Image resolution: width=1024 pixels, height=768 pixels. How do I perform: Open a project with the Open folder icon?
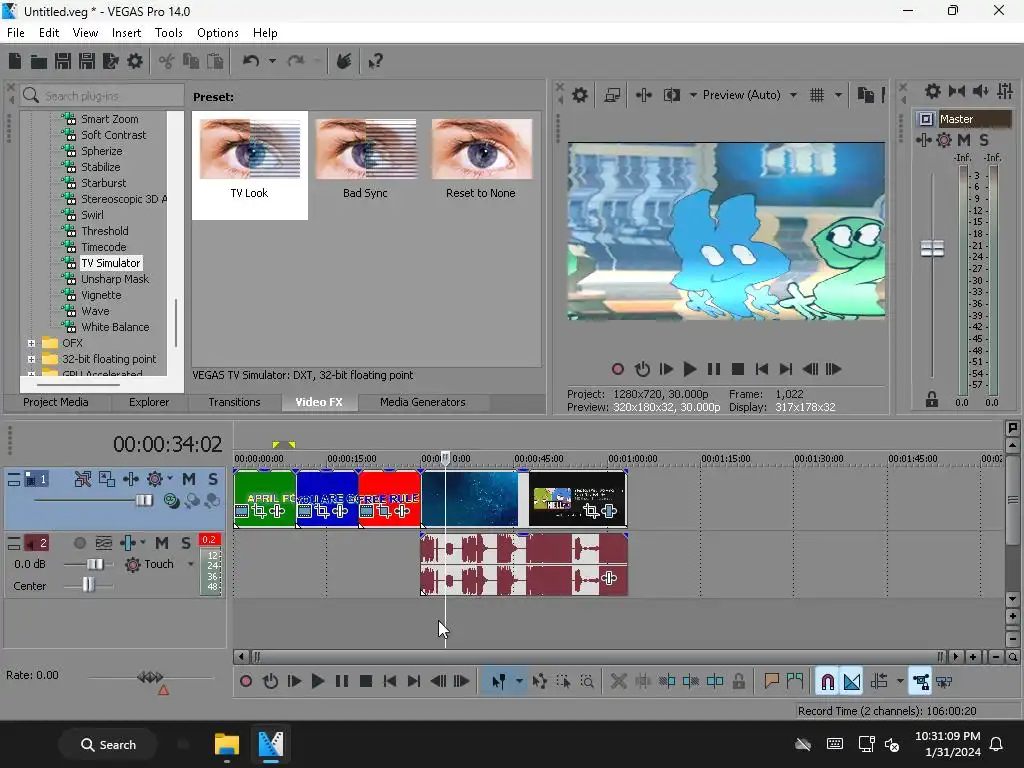point(39,61)
